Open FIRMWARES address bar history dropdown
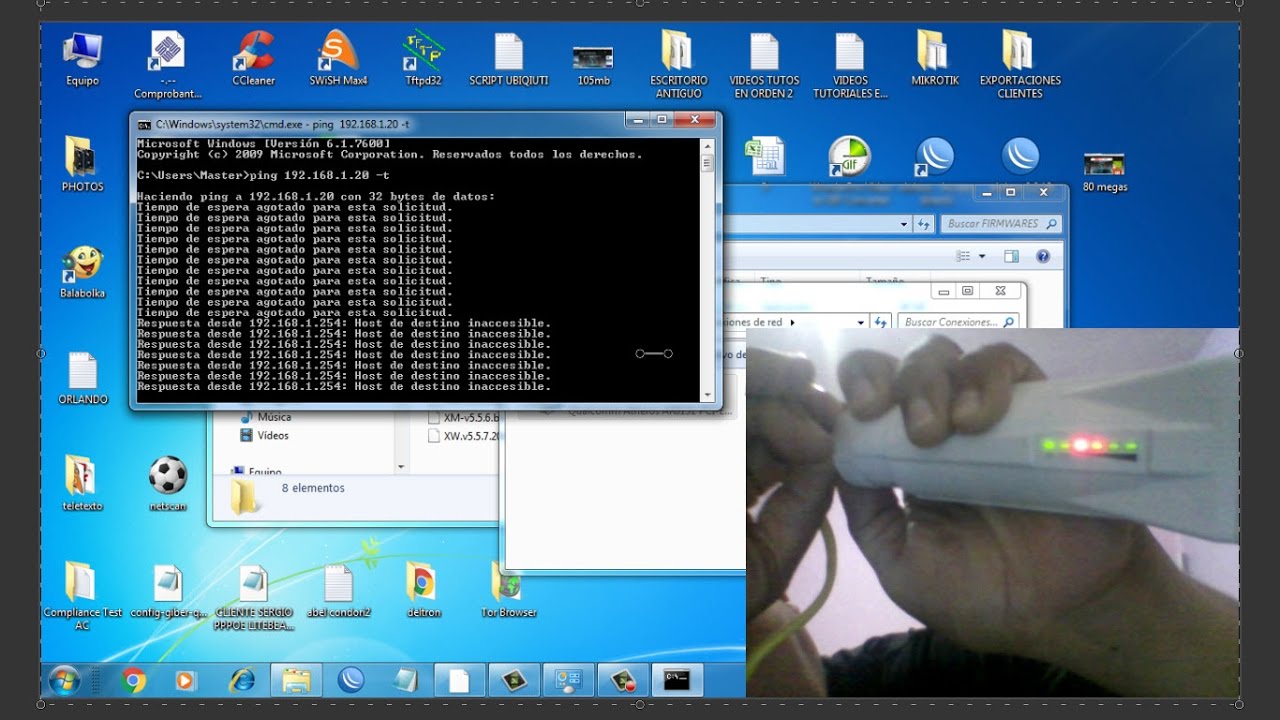 click(x=904, y=224)
